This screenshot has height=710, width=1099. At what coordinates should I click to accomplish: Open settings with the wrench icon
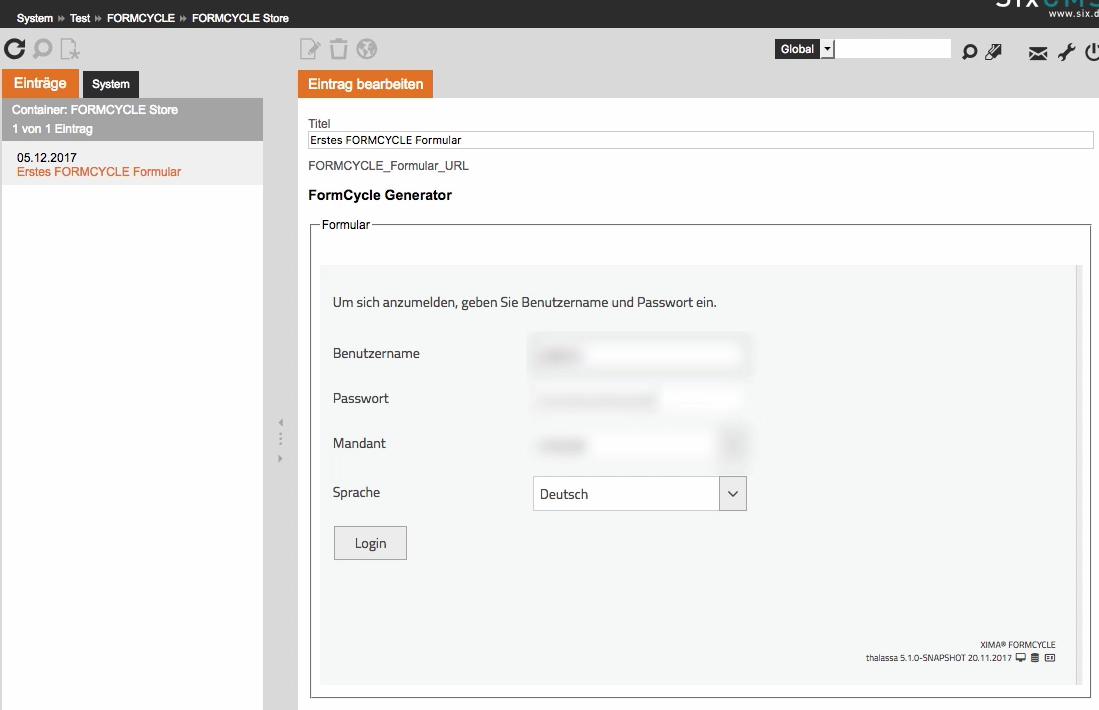pos(1066,52)
